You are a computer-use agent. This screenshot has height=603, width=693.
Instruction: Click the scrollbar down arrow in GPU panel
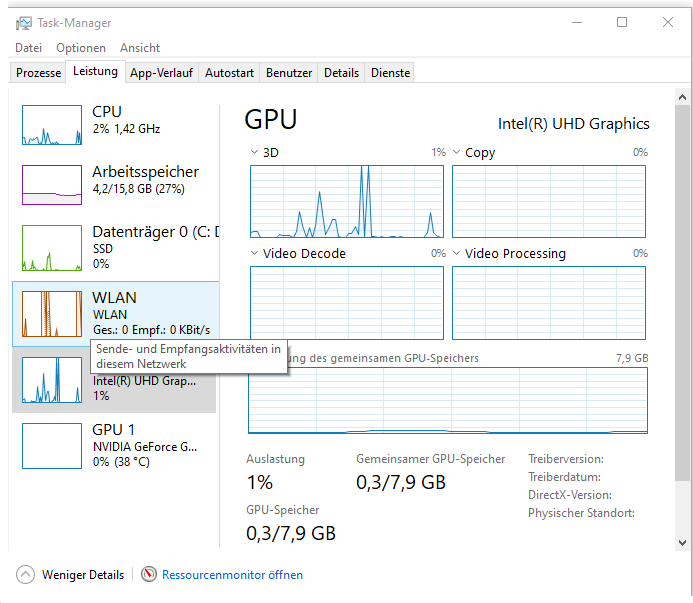682,542
